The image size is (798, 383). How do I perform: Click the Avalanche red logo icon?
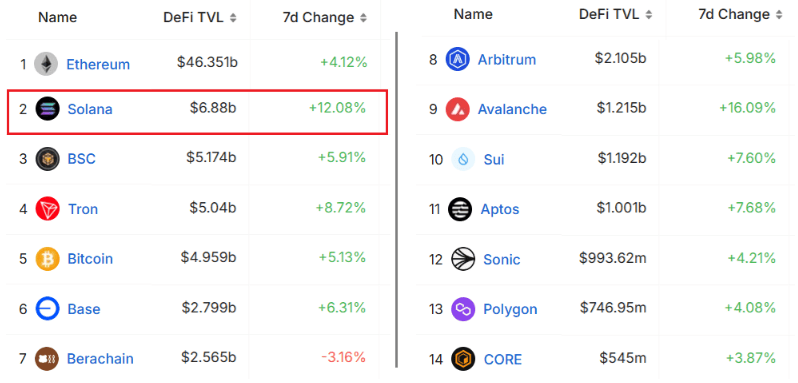458,109
